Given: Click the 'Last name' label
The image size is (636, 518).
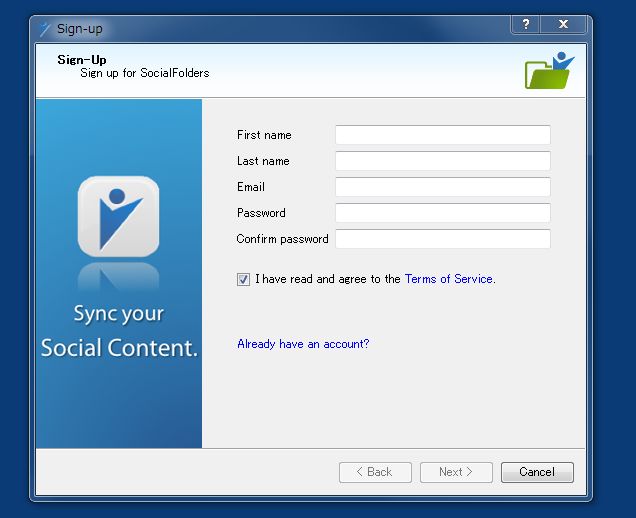Looking at the screenshot, I should pos(263,161).
